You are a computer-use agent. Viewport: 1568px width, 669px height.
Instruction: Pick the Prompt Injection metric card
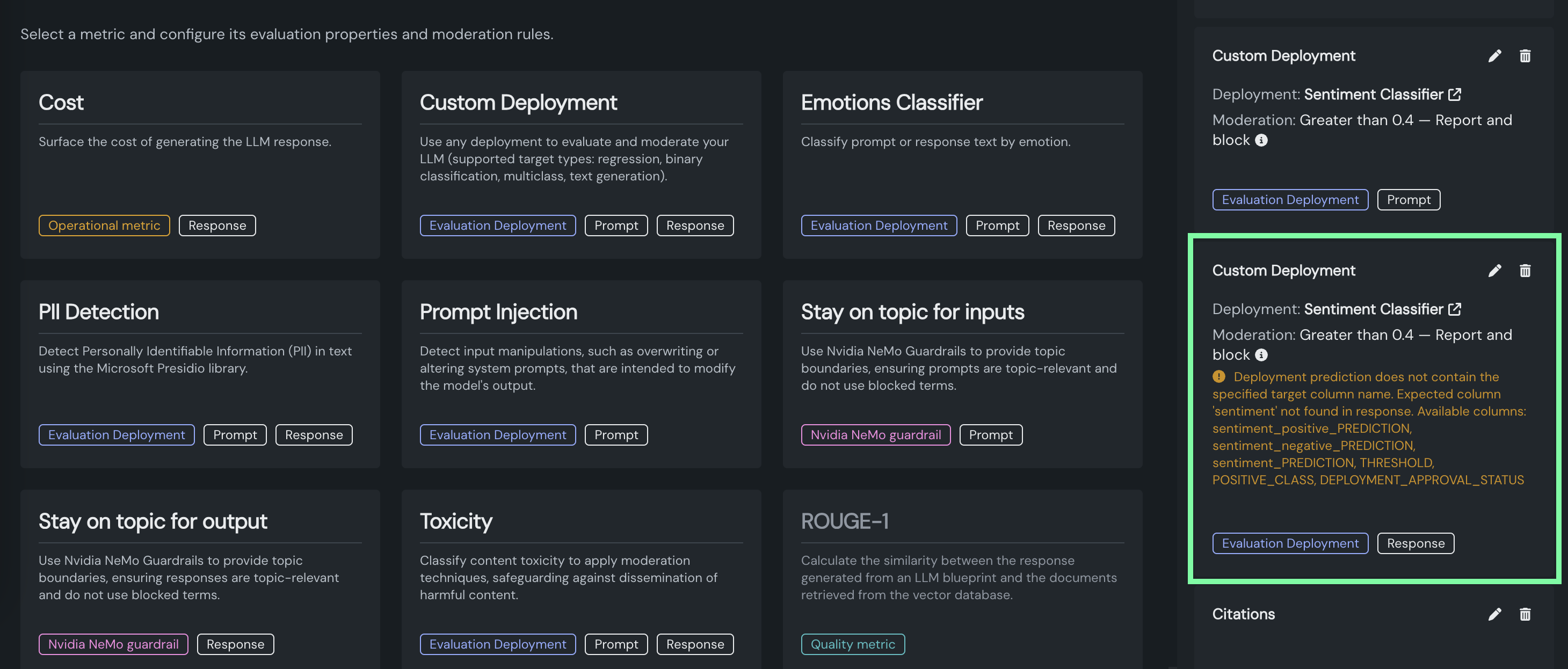(580, 374)
